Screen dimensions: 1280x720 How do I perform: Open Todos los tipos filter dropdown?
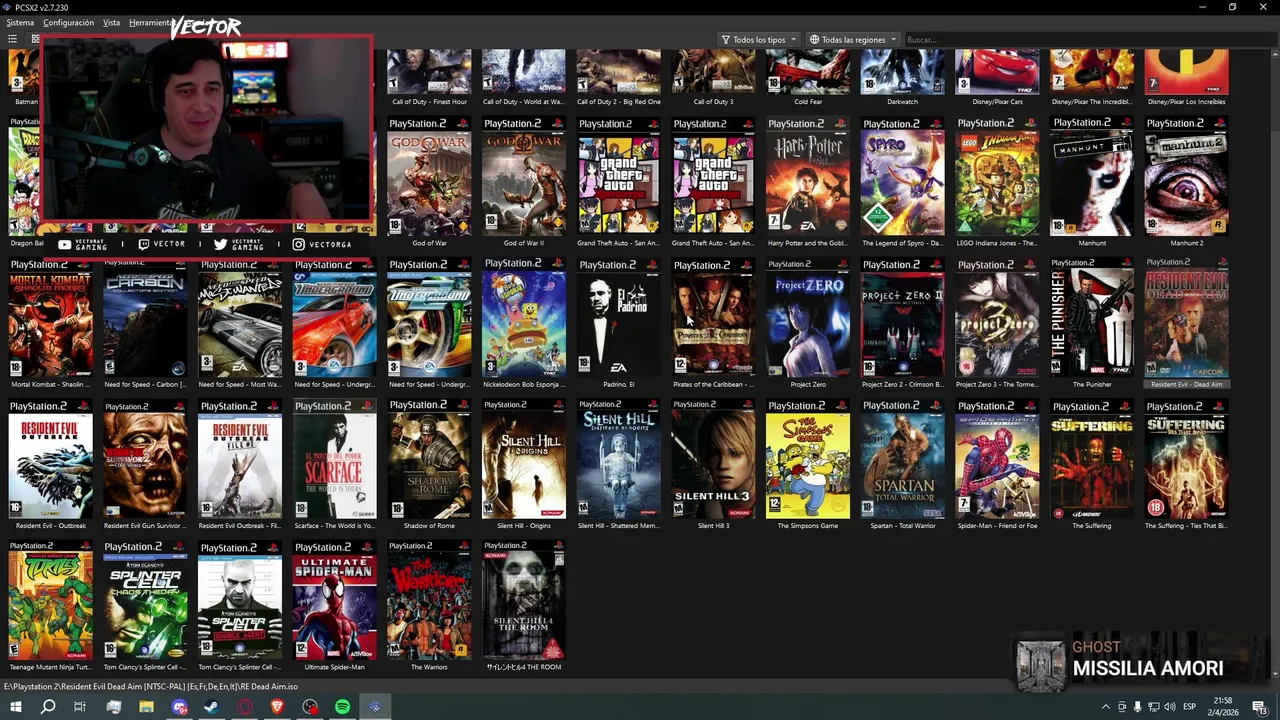[x=759, y=40]
